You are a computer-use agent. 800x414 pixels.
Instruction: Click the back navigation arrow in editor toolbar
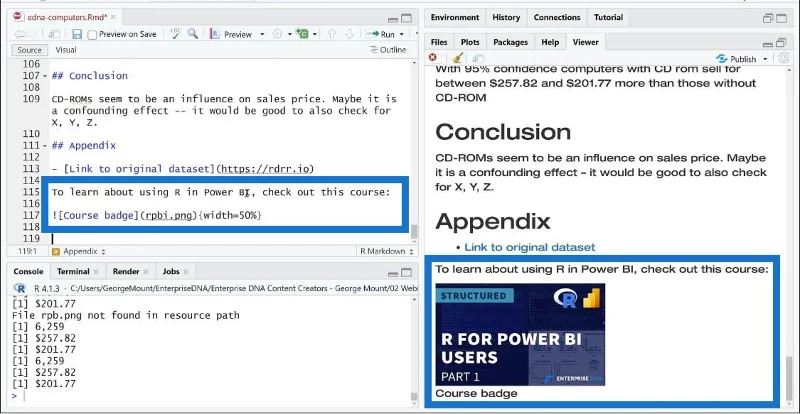[19, 34]
